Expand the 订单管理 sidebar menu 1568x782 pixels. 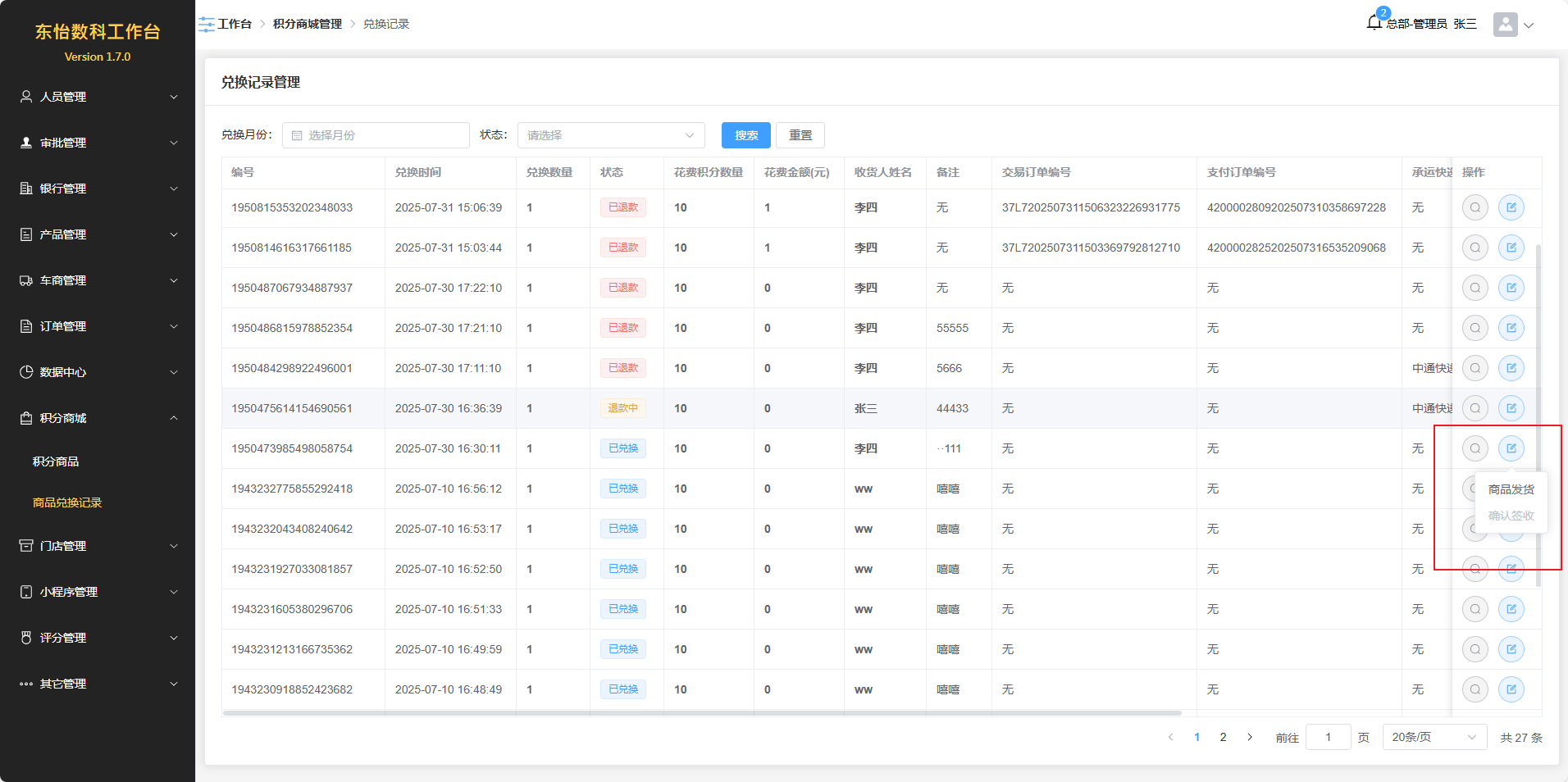pos(98,326)
